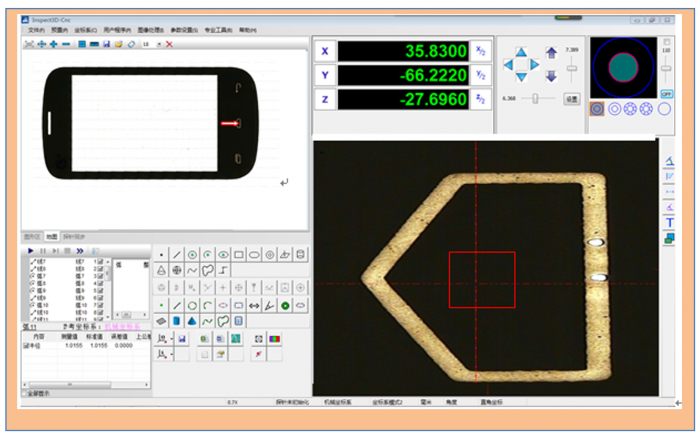Click the point measure tool (black dot)
Screen dimensions: 700x436
(x=161, y=255)
